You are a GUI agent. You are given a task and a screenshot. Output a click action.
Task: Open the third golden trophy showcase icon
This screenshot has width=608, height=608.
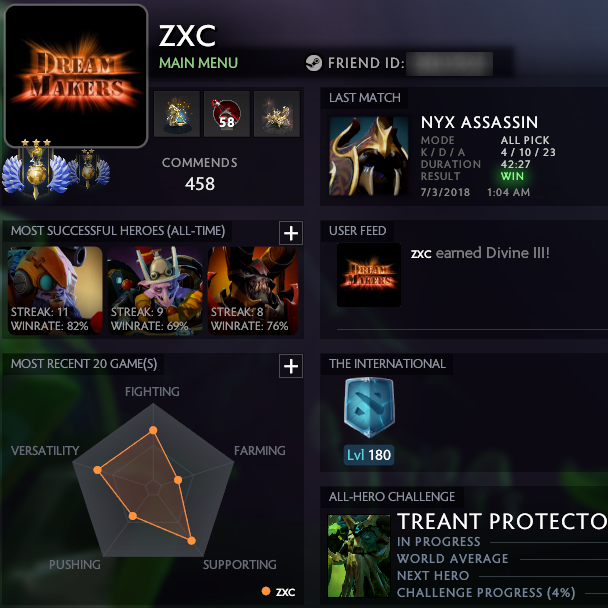click(x=277, y=114)
